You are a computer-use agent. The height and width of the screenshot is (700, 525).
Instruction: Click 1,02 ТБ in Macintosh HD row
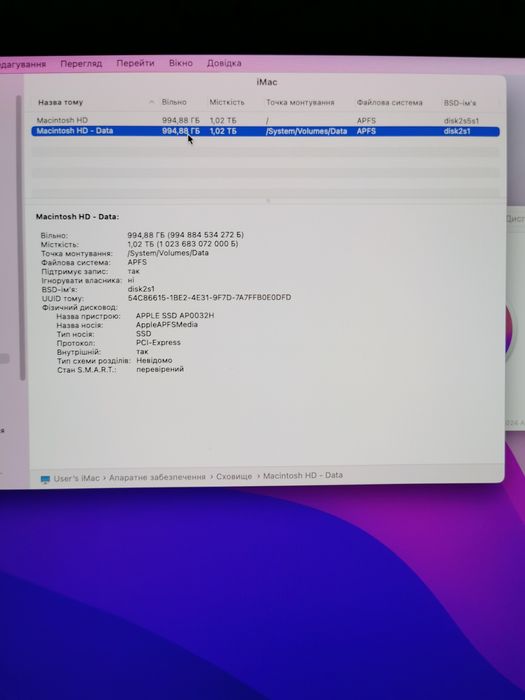[x=223, y=121]
